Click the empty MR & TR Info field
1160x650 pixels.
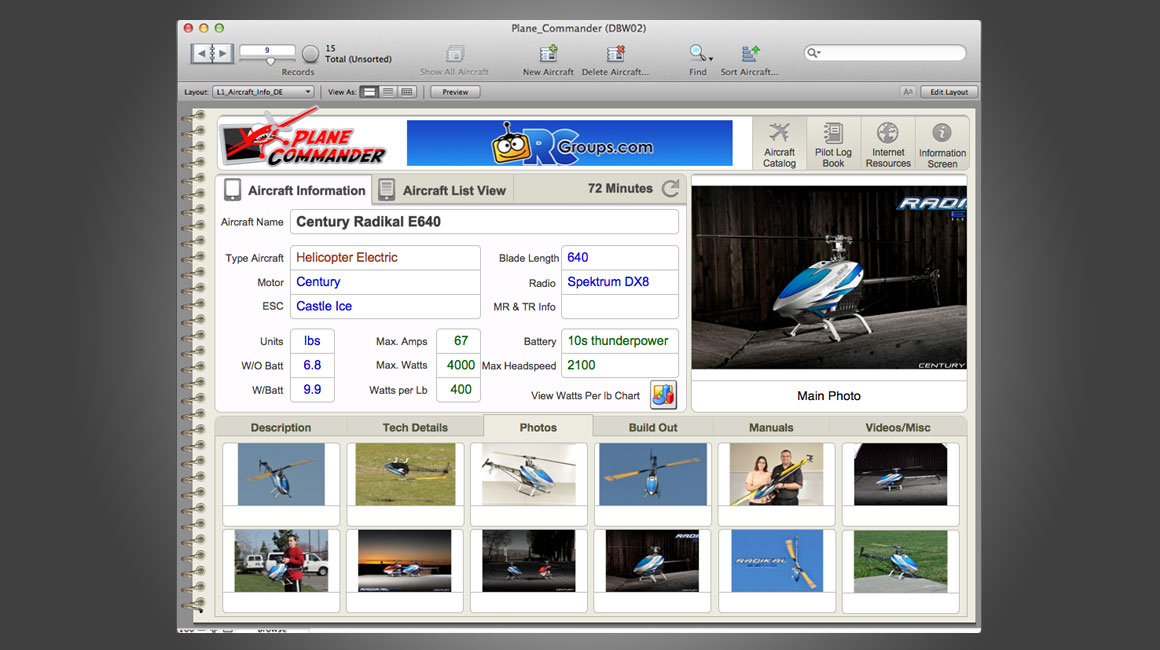coord(620,306)
